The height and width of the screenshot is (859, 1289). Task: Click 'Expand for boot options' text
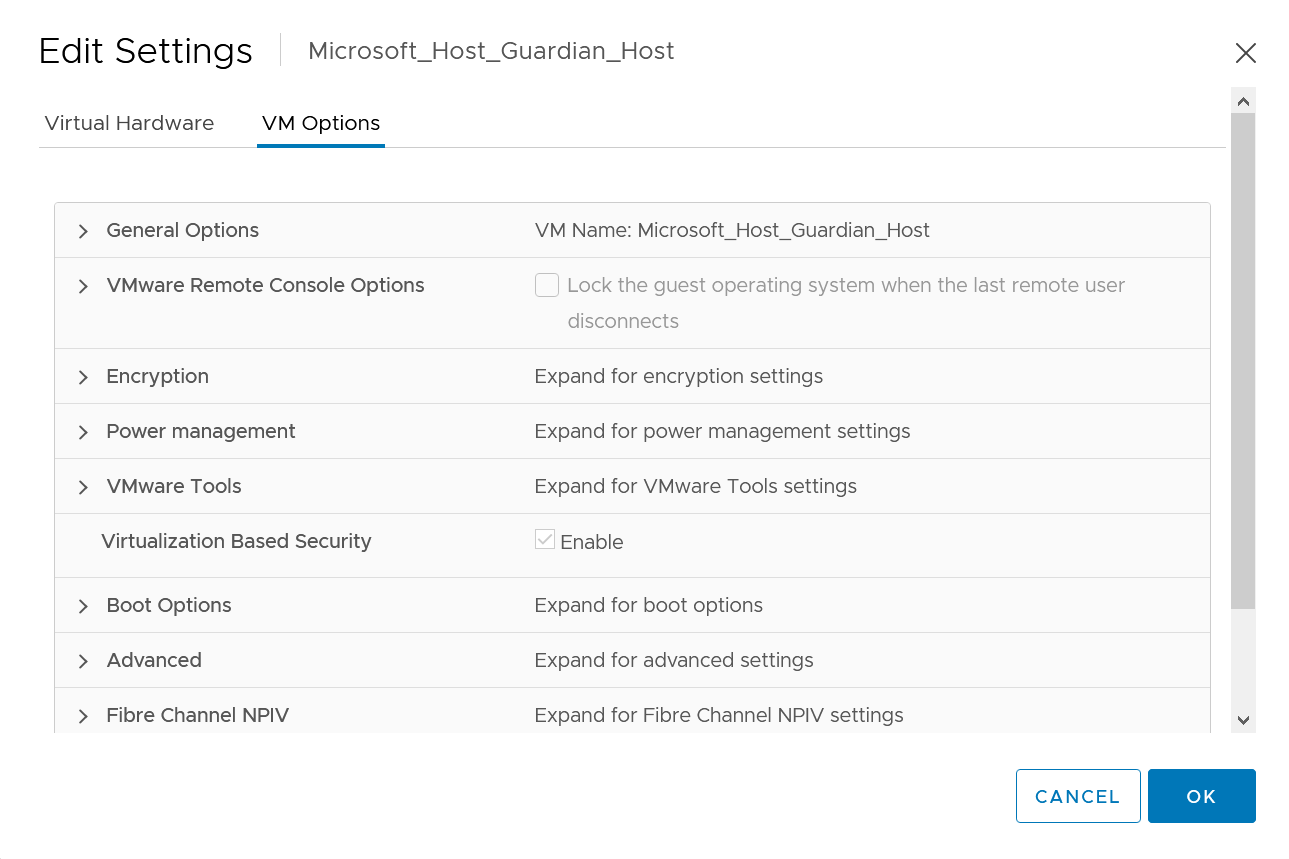[648, 605]
